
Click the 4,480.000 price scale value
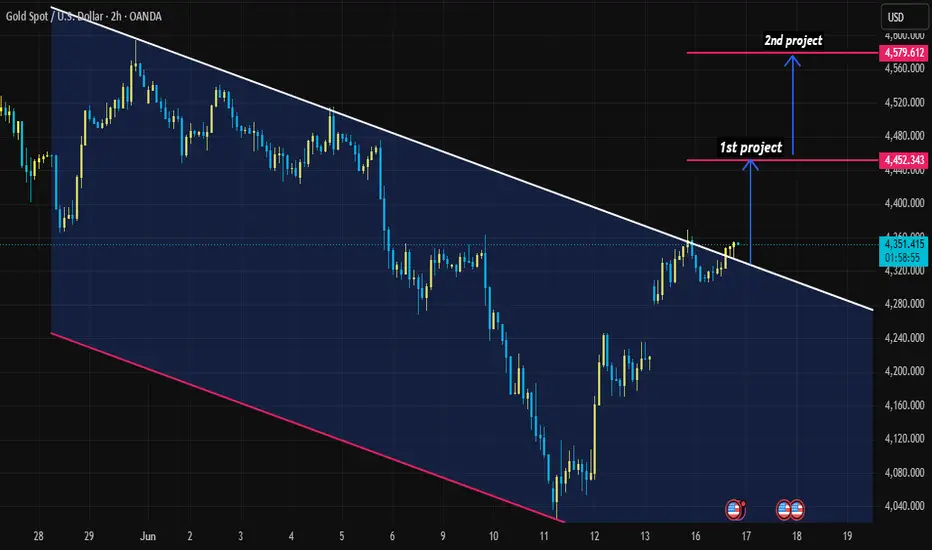(x=904, y=136)
